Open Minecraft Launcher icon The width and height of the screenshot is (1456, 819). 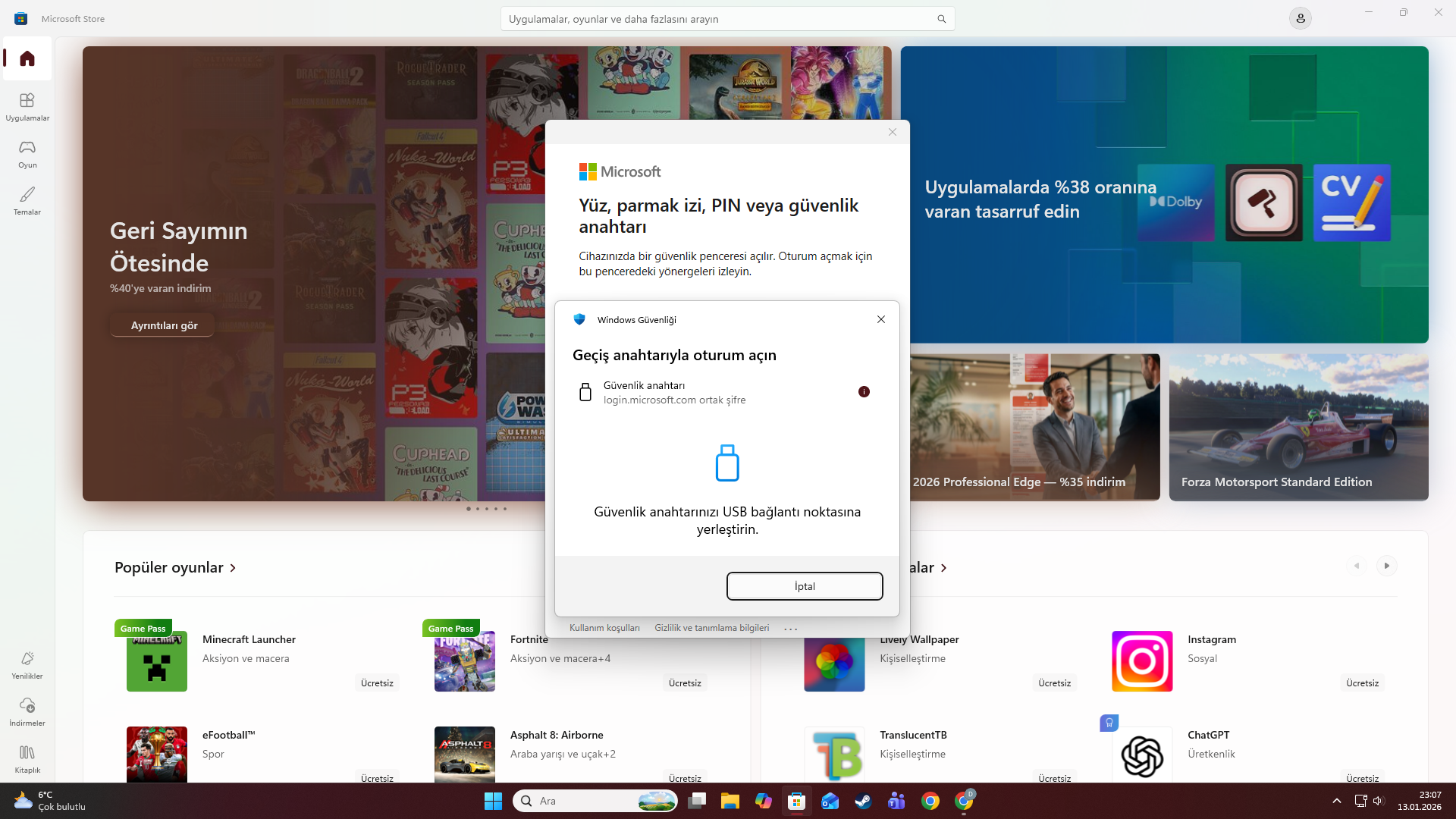pyautogui.click(x=157, y=661)
